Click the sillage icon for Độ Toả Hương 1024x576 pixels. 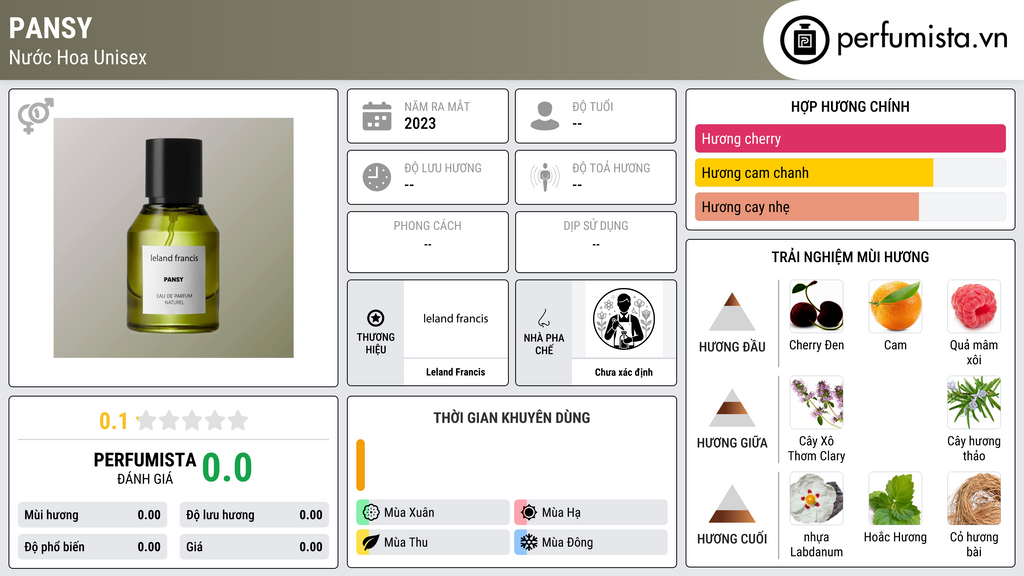(545, 177)
